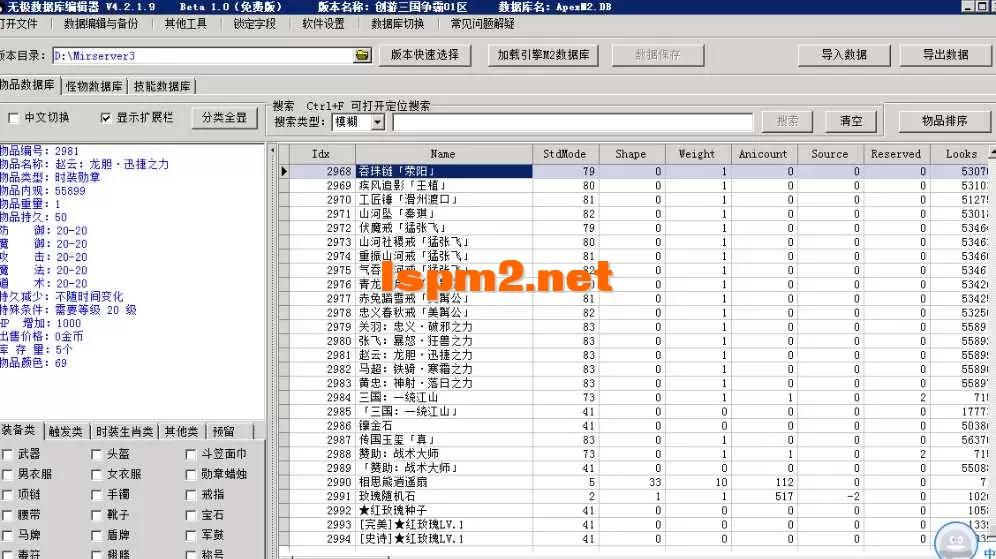The image size is (996, 559).
Task: Select the 触发类 category tab
Action: (66, 432)
